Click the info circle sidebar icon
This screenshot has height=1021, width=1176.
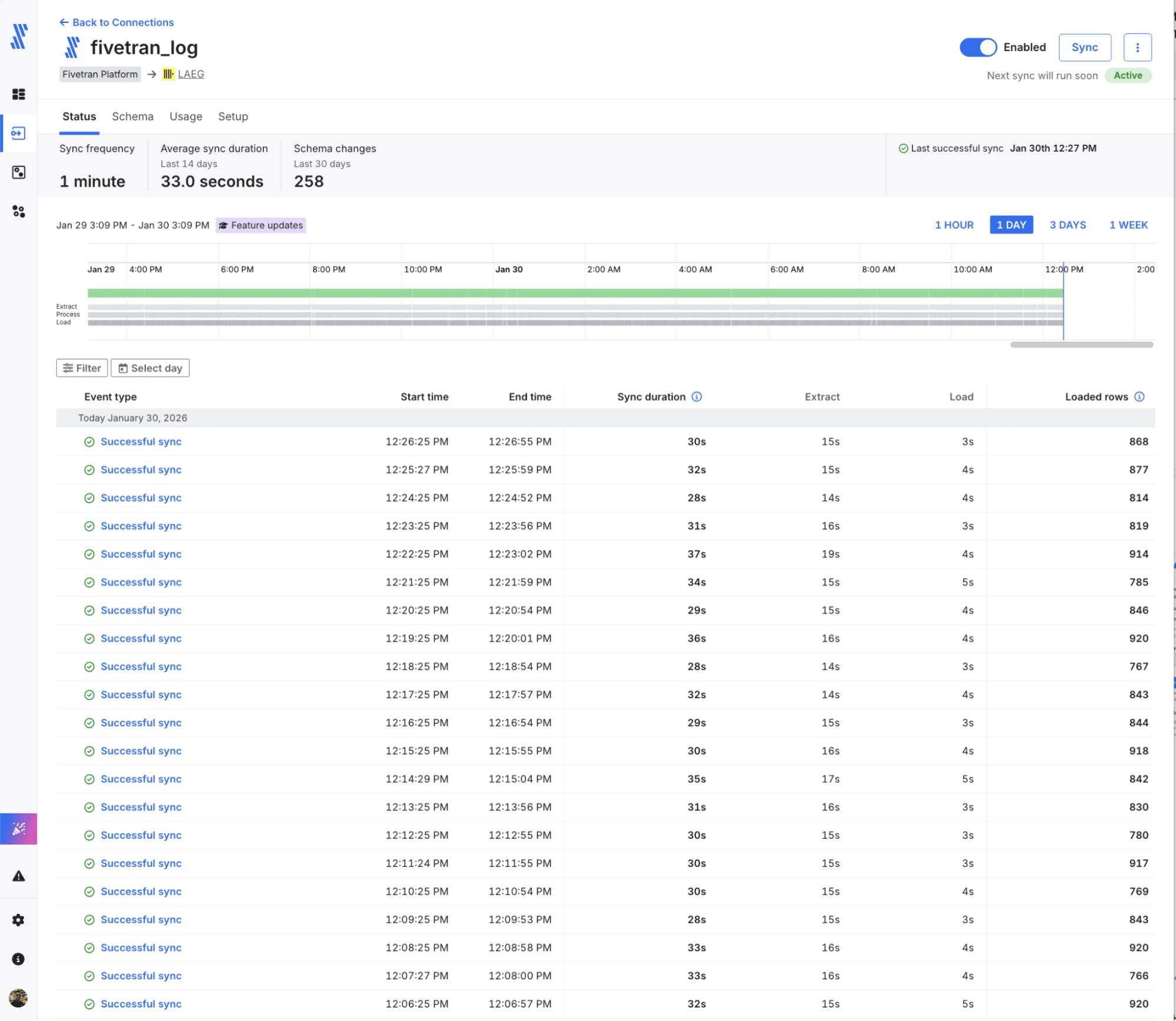[x=18, y=959]
